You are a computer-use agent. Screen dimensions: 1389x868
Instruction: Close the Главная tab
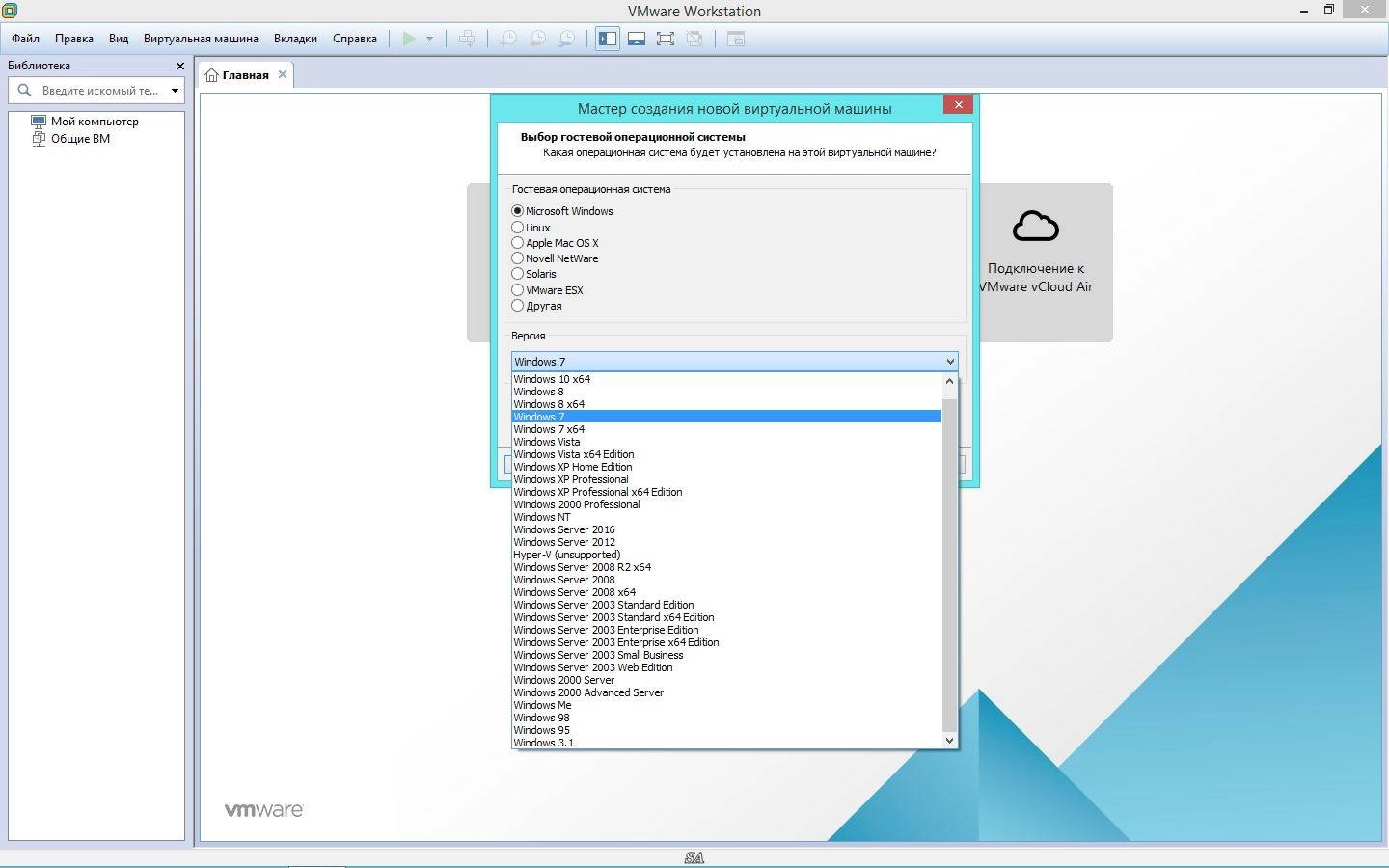(x=283, y=74)
